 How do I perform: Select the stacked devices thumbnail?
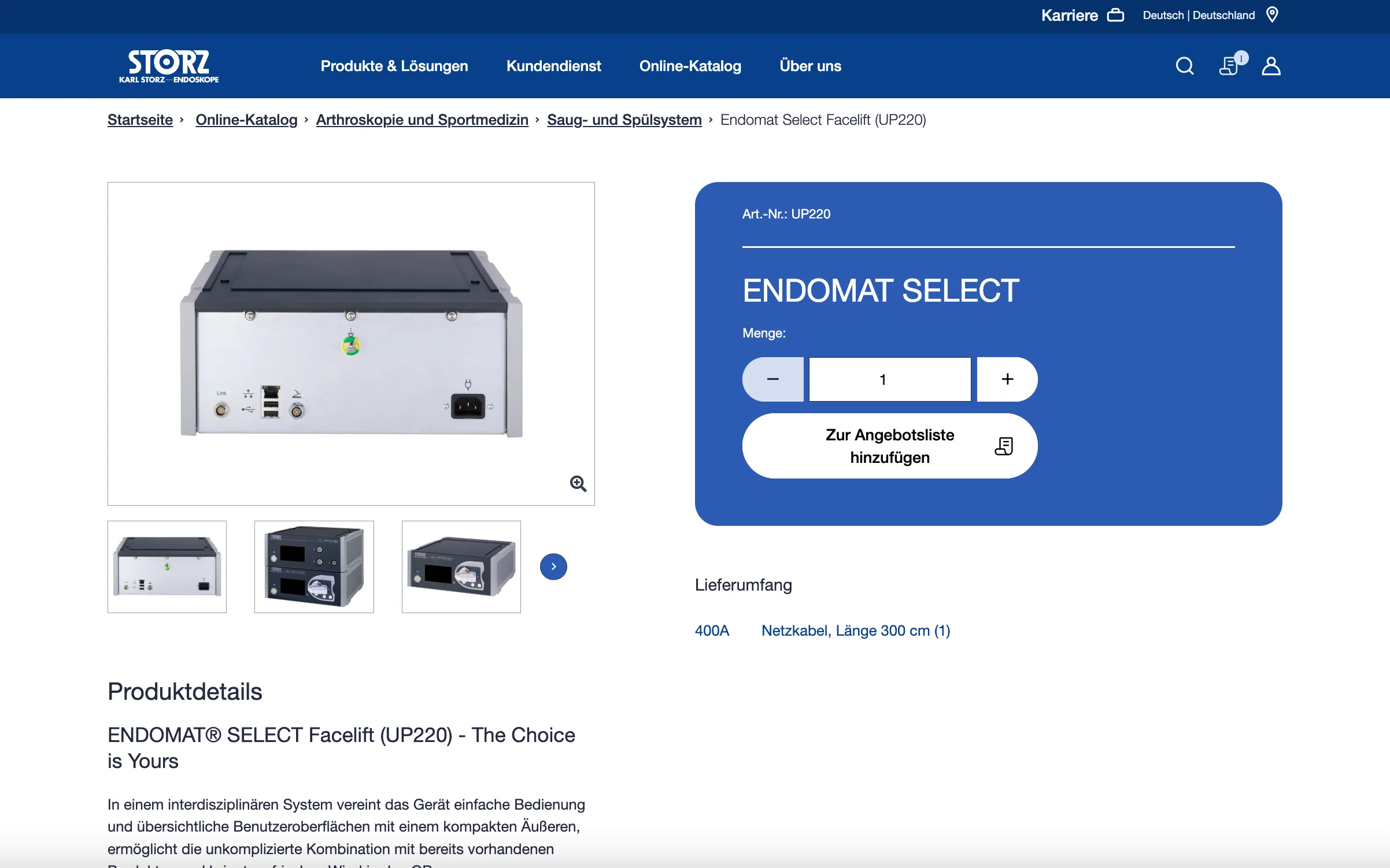314,566
